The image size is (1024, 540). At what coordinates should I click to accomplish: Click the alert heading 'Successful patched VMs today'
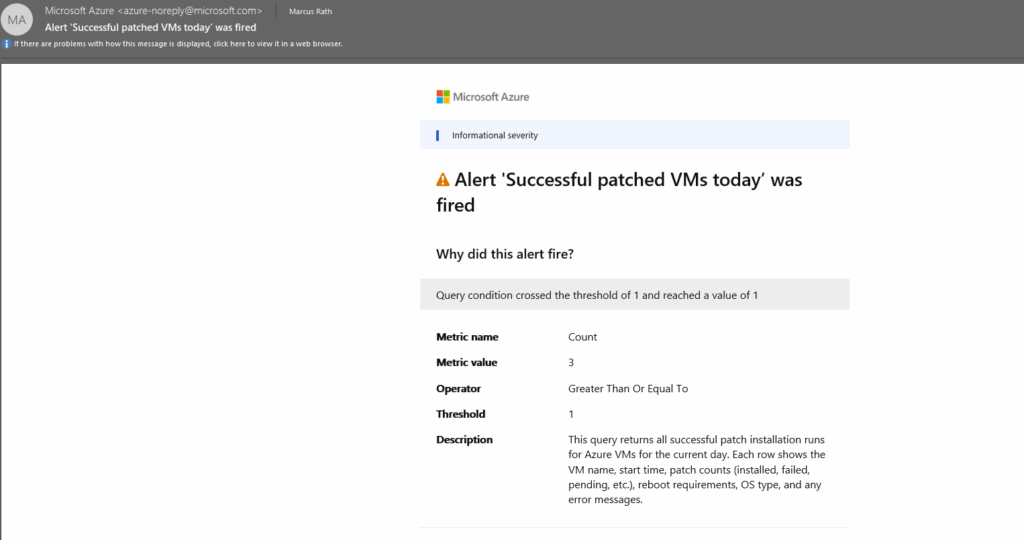pos(619,192)
